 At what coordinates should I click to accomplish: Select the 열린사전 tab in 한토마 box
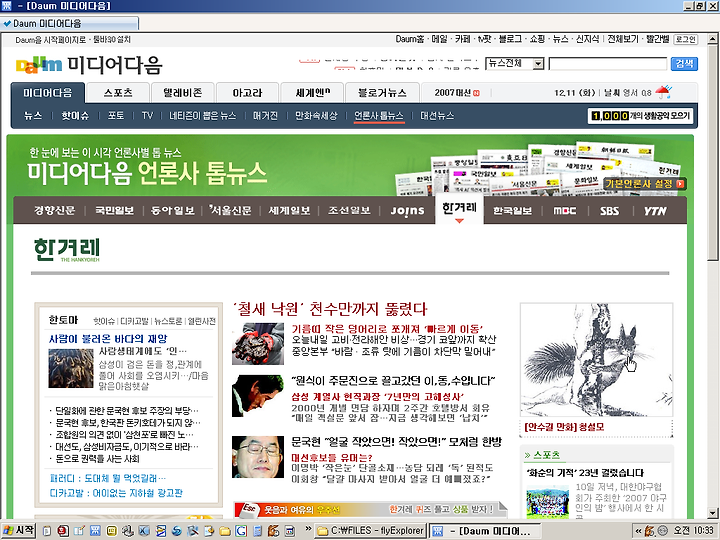[202, 321]
